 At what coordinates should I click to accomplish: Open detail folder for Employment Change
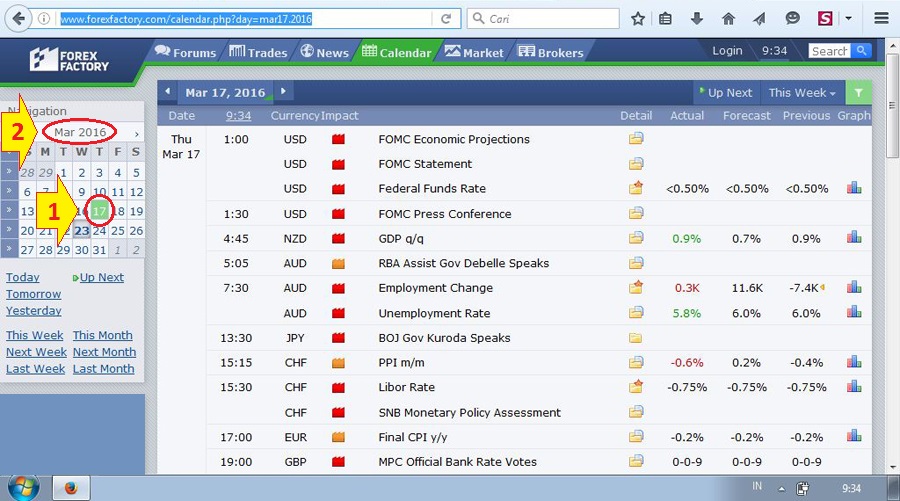pyautogui.click(x=635, y=287)
